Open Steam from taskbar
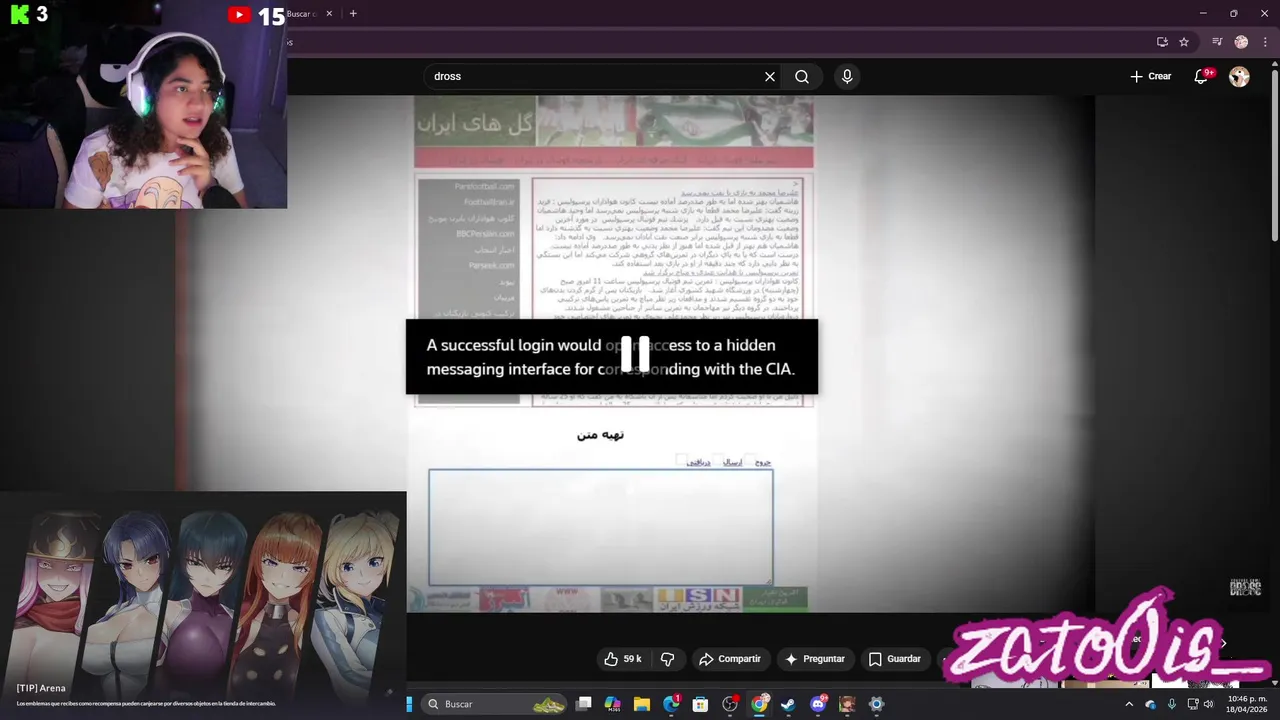Screen dimensions: 1280x720 (789, 704)
